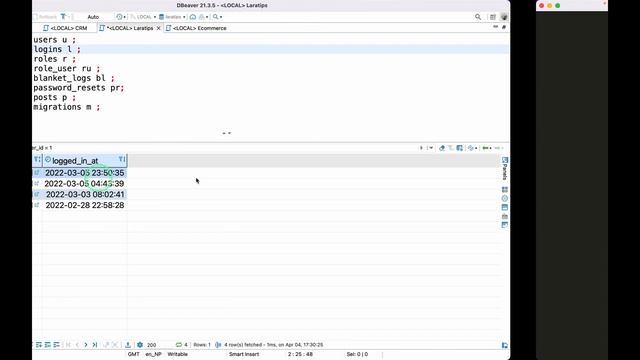Open the calc panel icon on right sidebar

(x=505, y=216)
